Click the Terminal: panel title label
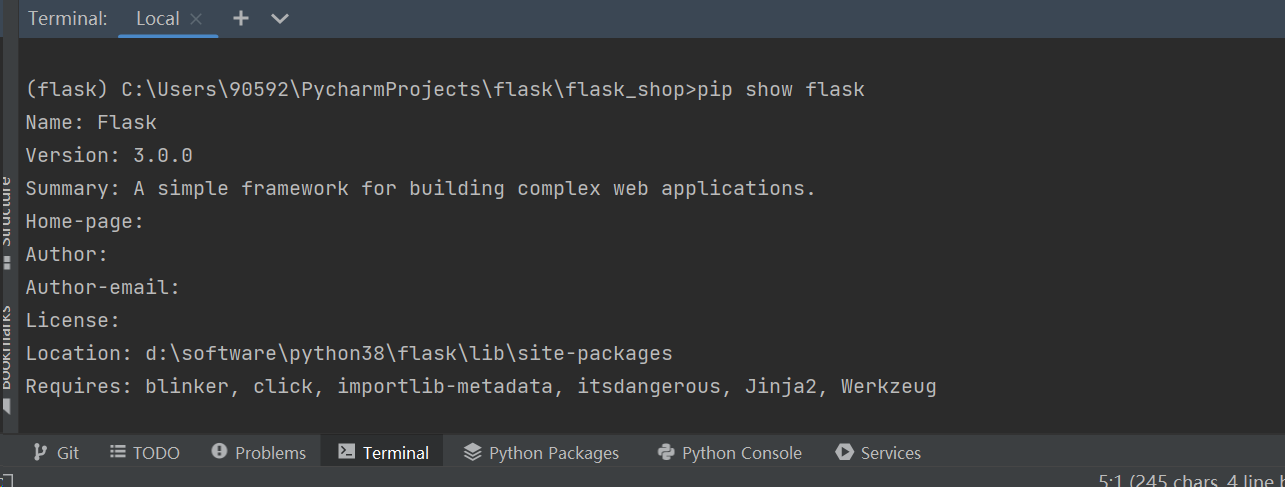 (68, 19)
